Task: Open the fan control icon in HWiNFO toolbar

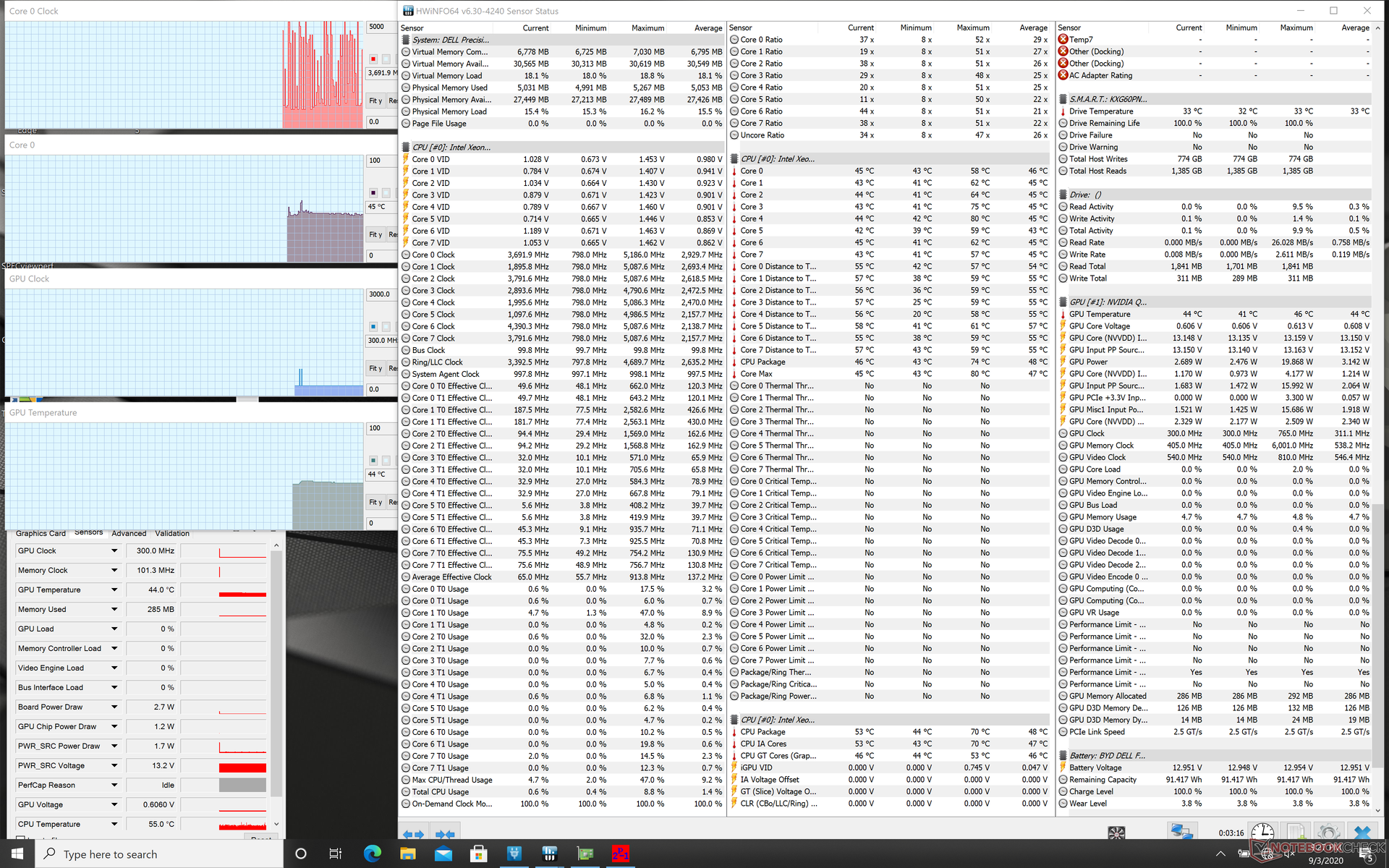Action: pyautogui.click(x=1116, y=833)
